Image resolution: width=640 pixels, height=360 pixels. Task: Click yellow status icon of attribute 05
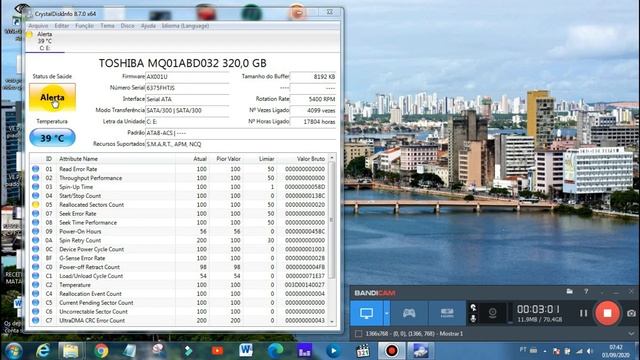(x=36, y=205)
